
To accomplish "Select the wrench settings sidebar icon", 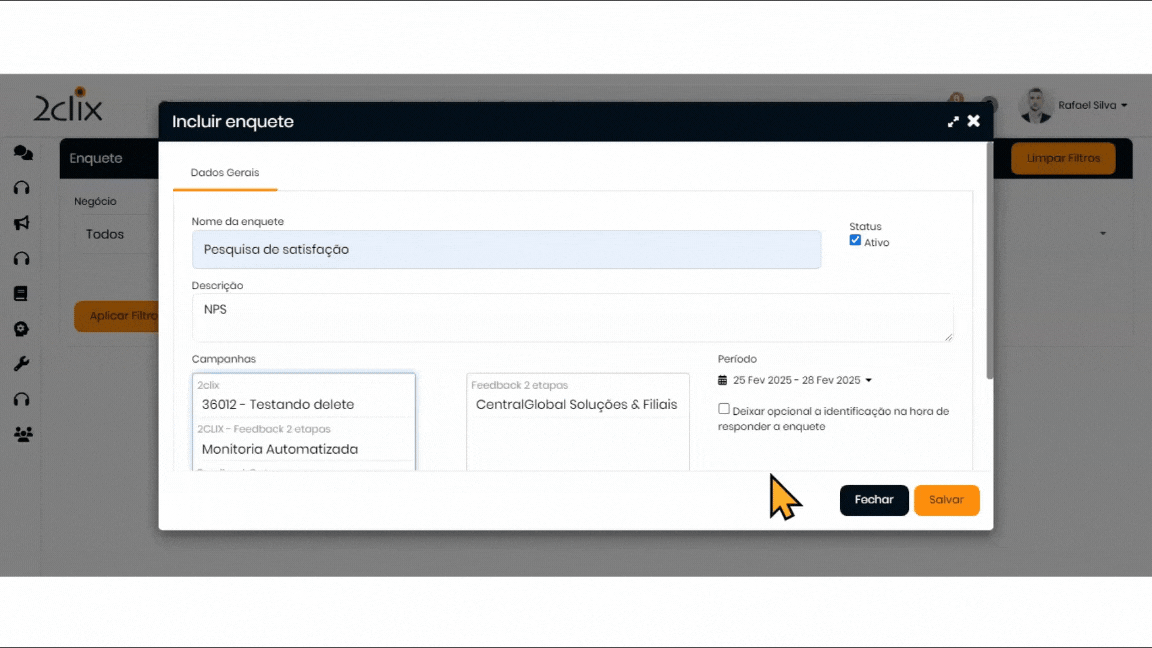I will click(x=21, y=364).
